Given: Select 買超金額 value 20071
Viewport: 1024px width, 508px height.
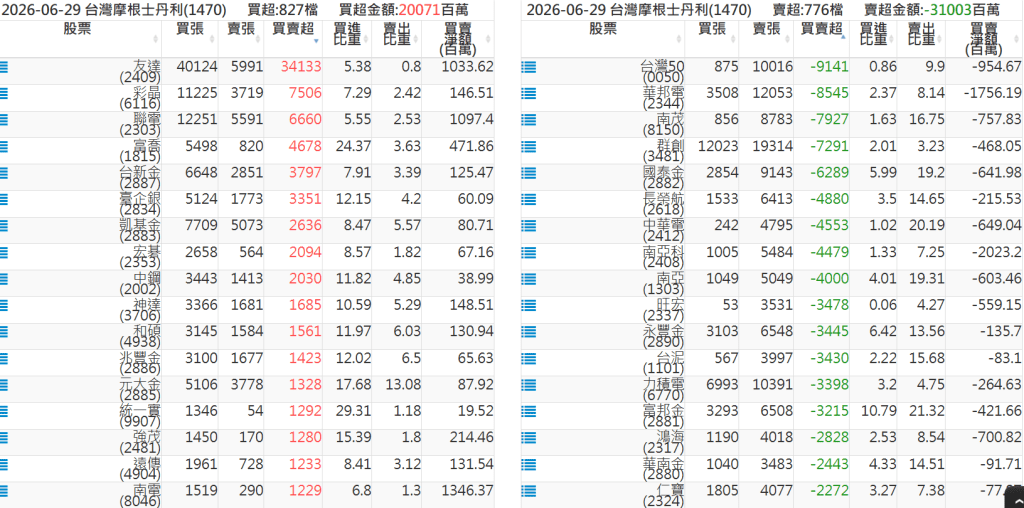Looking at the screenshot, I should click(x=418, y=10).
